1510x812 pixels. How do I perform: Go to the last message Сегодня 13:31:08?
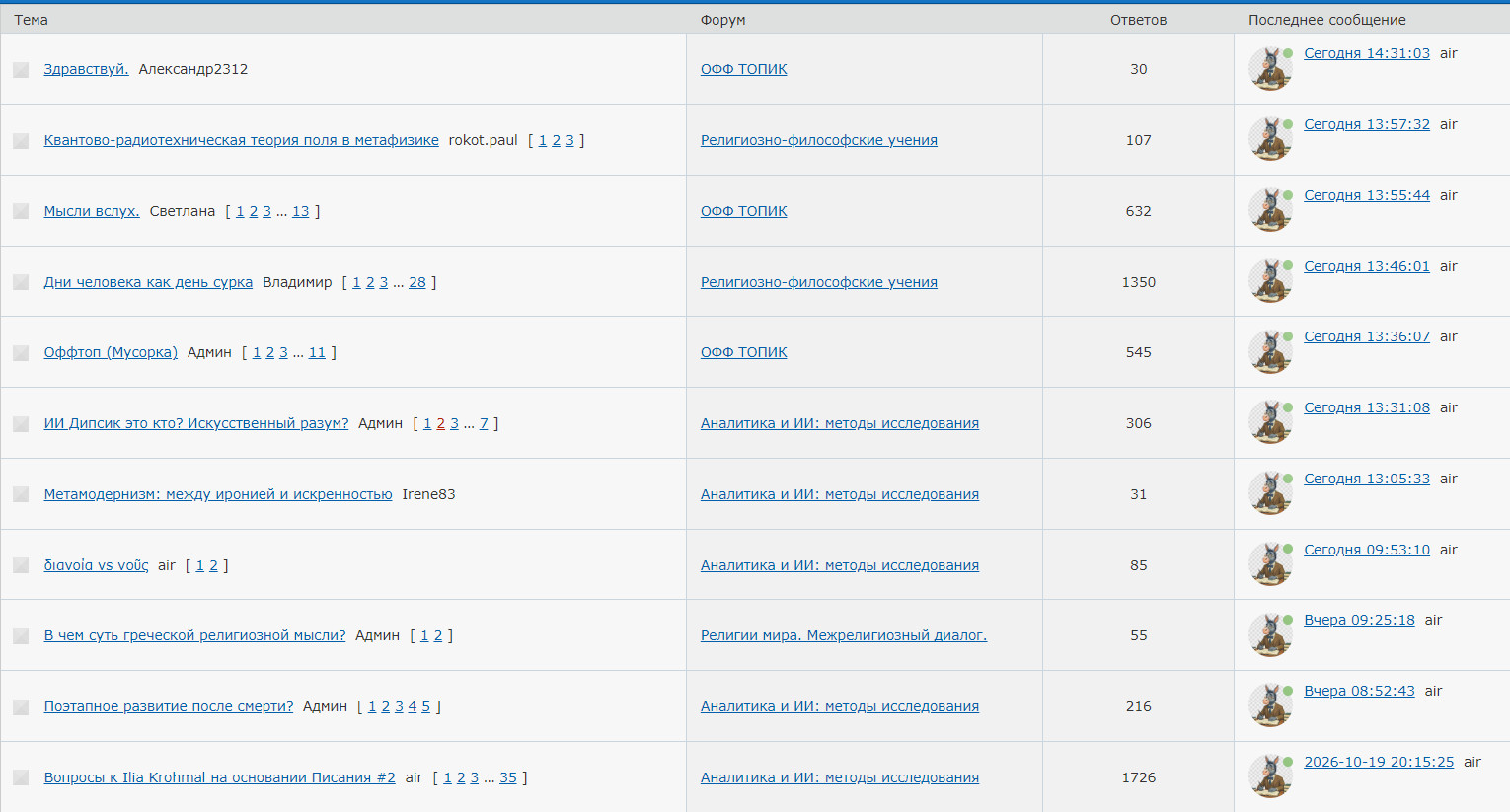coord(1367,407)
